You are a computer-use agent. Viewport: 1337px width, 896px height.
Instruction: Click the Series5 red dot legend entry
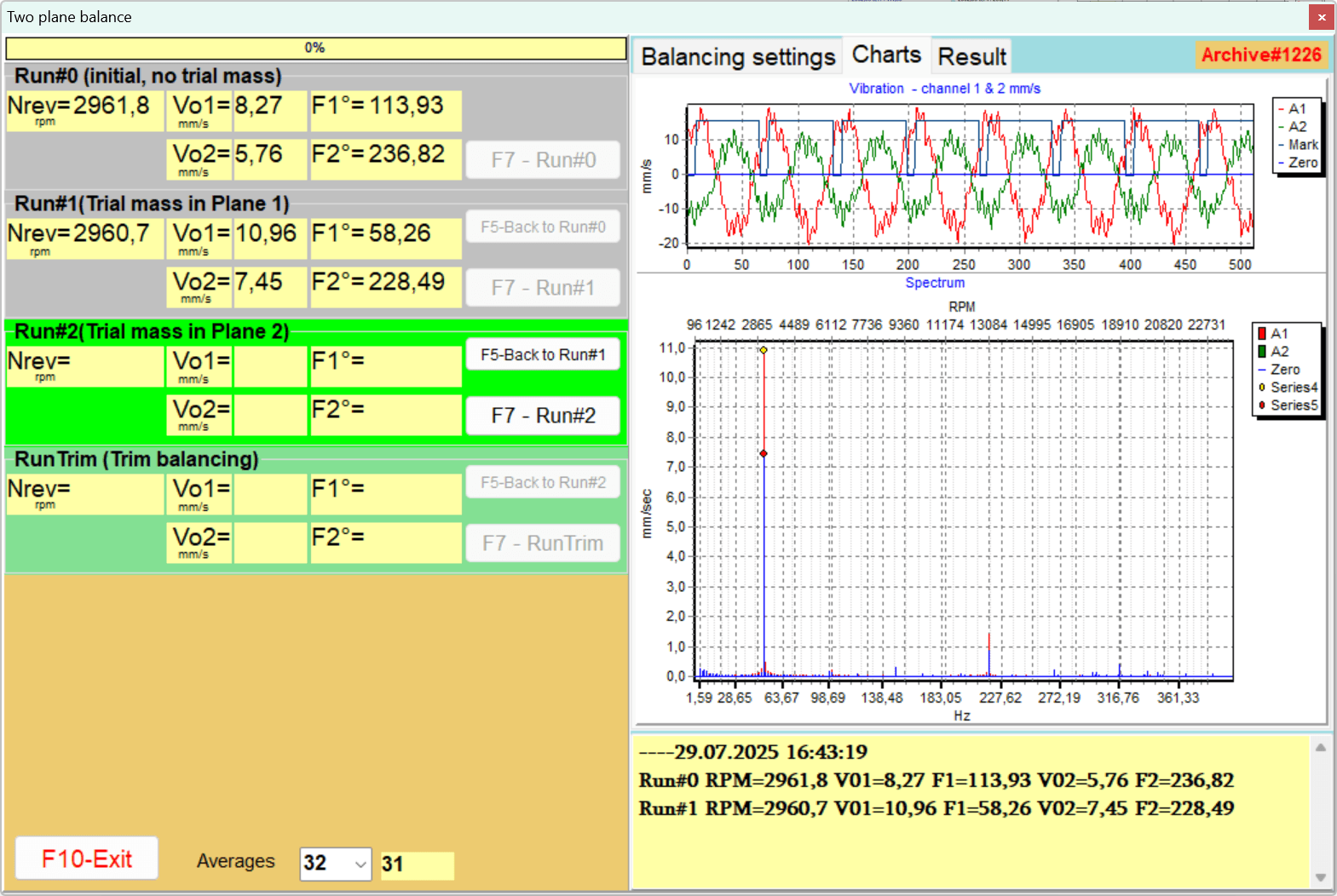pos(1288,405)
